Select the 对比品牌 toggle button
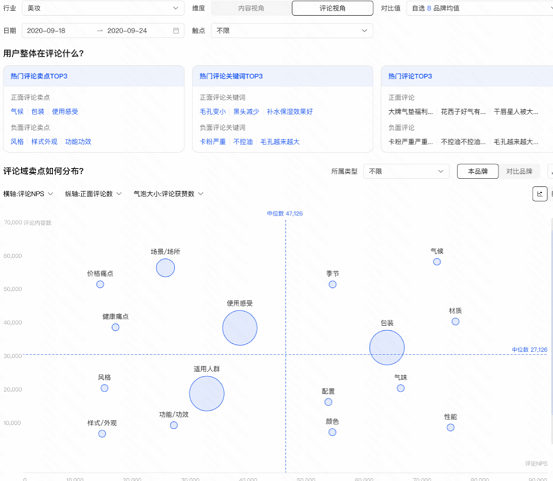The height and width of the screenshot is (481, 553). [x=519, y=171]
